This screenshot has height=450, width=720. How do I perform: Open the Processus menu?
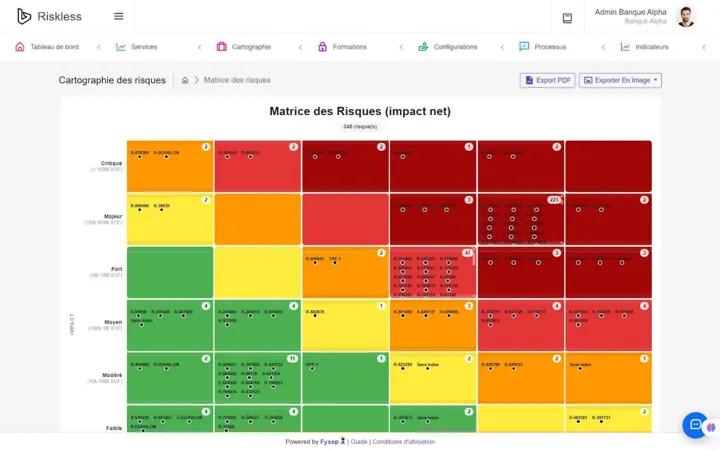tap(550, 47)
